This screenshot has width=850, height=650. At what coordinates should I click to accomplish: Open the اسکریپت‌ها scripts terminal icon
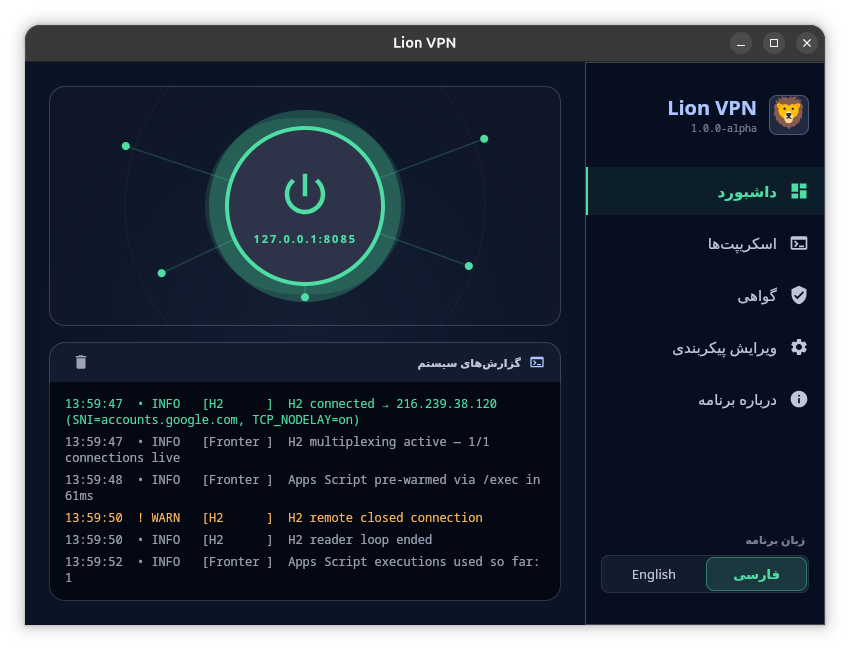click(799, 243)
